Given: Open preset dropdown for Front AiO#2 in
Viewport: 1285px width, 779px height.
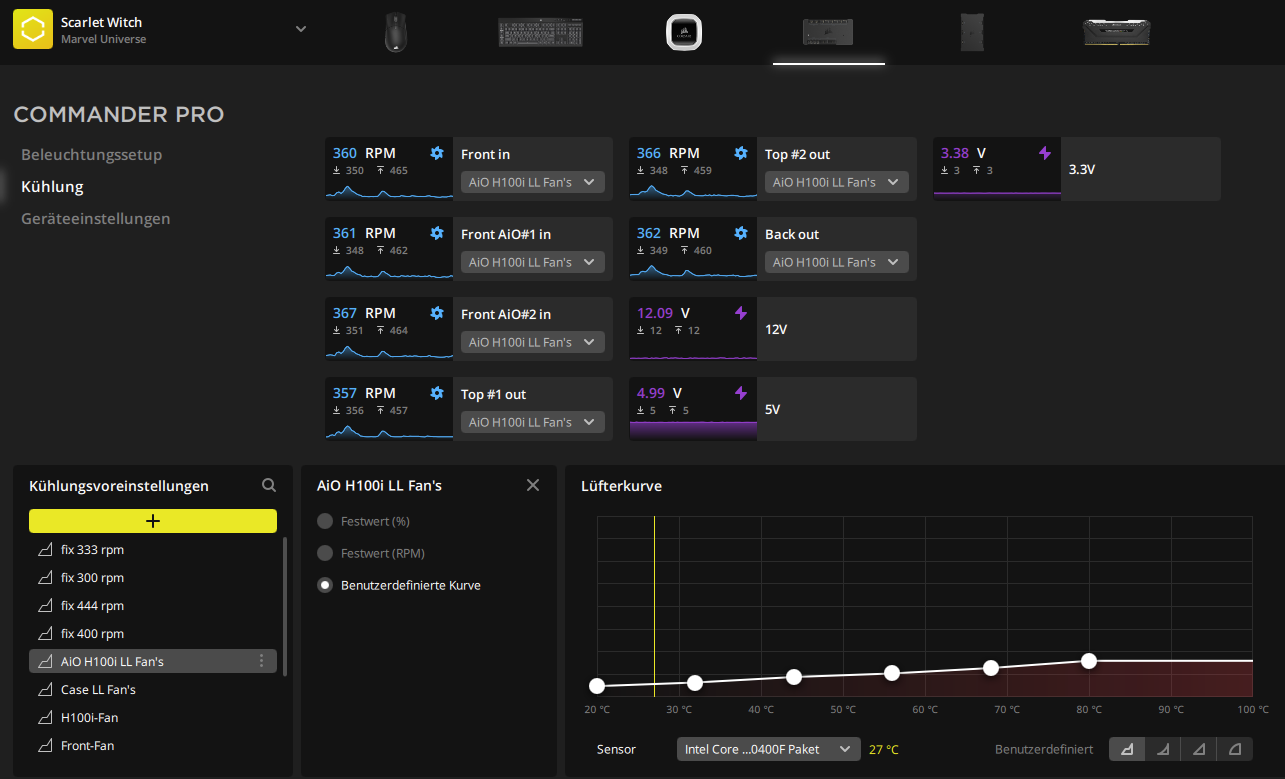Looking at the screenshot, I should (x=533, y=342).
